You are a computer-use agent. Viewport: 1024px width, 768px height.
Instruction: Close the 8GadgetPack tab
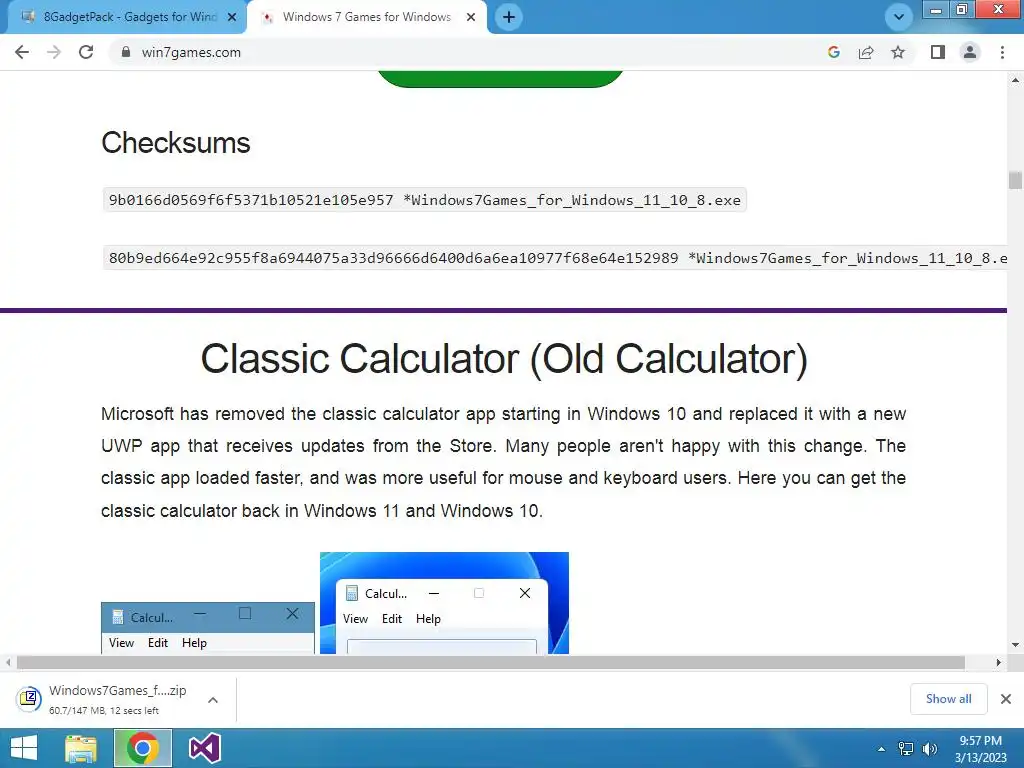point(232,17)
